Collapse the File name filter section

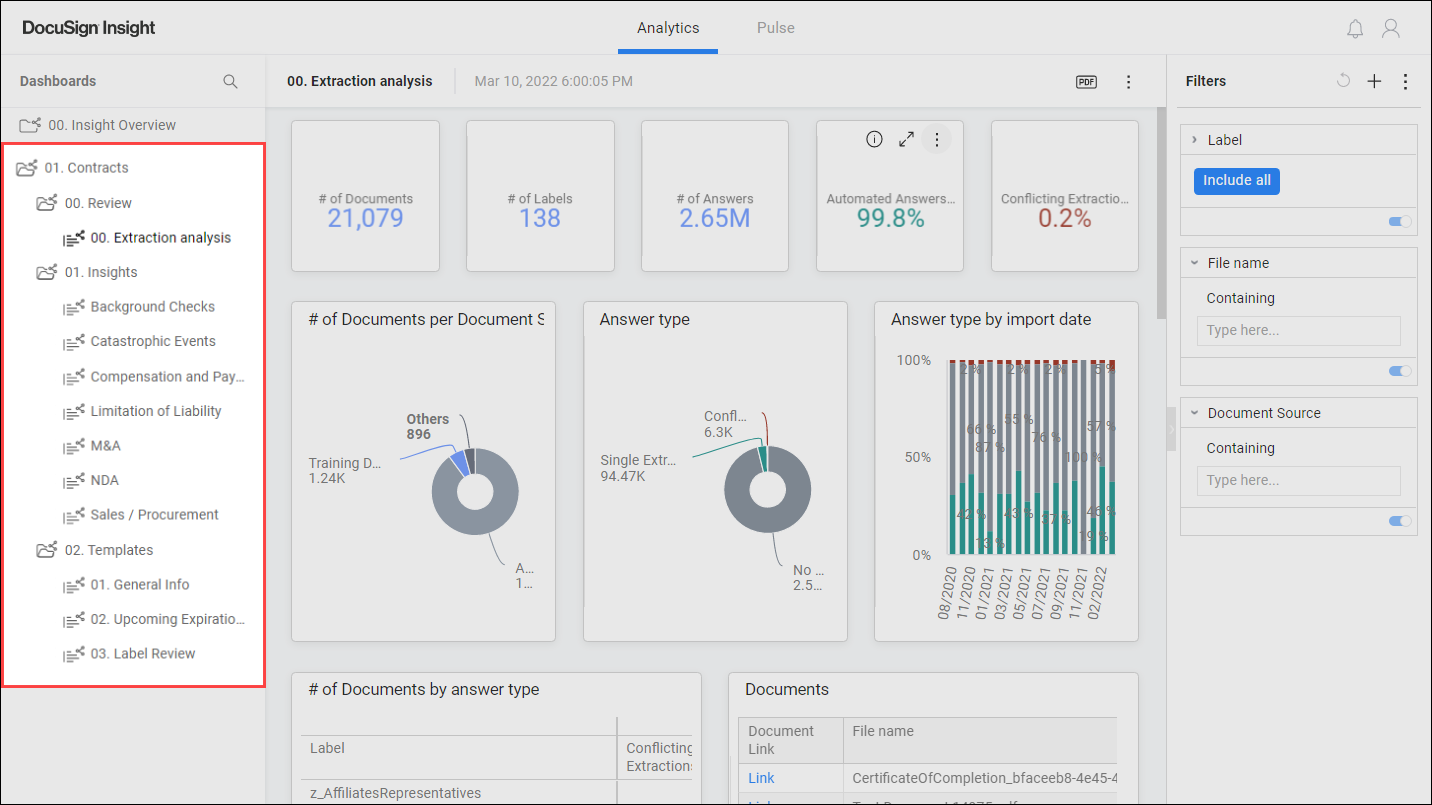coord(1194,263)
